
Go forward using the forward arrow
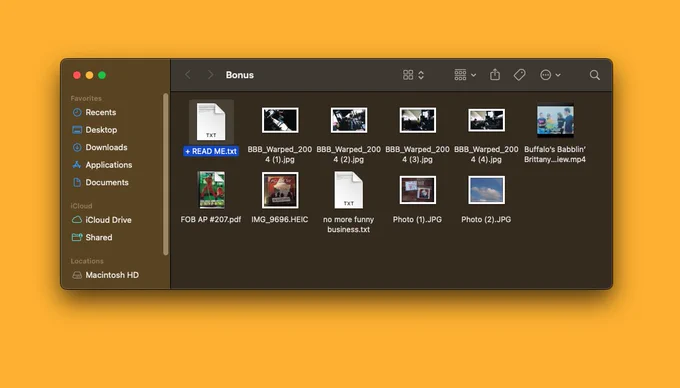pos(210,75)
